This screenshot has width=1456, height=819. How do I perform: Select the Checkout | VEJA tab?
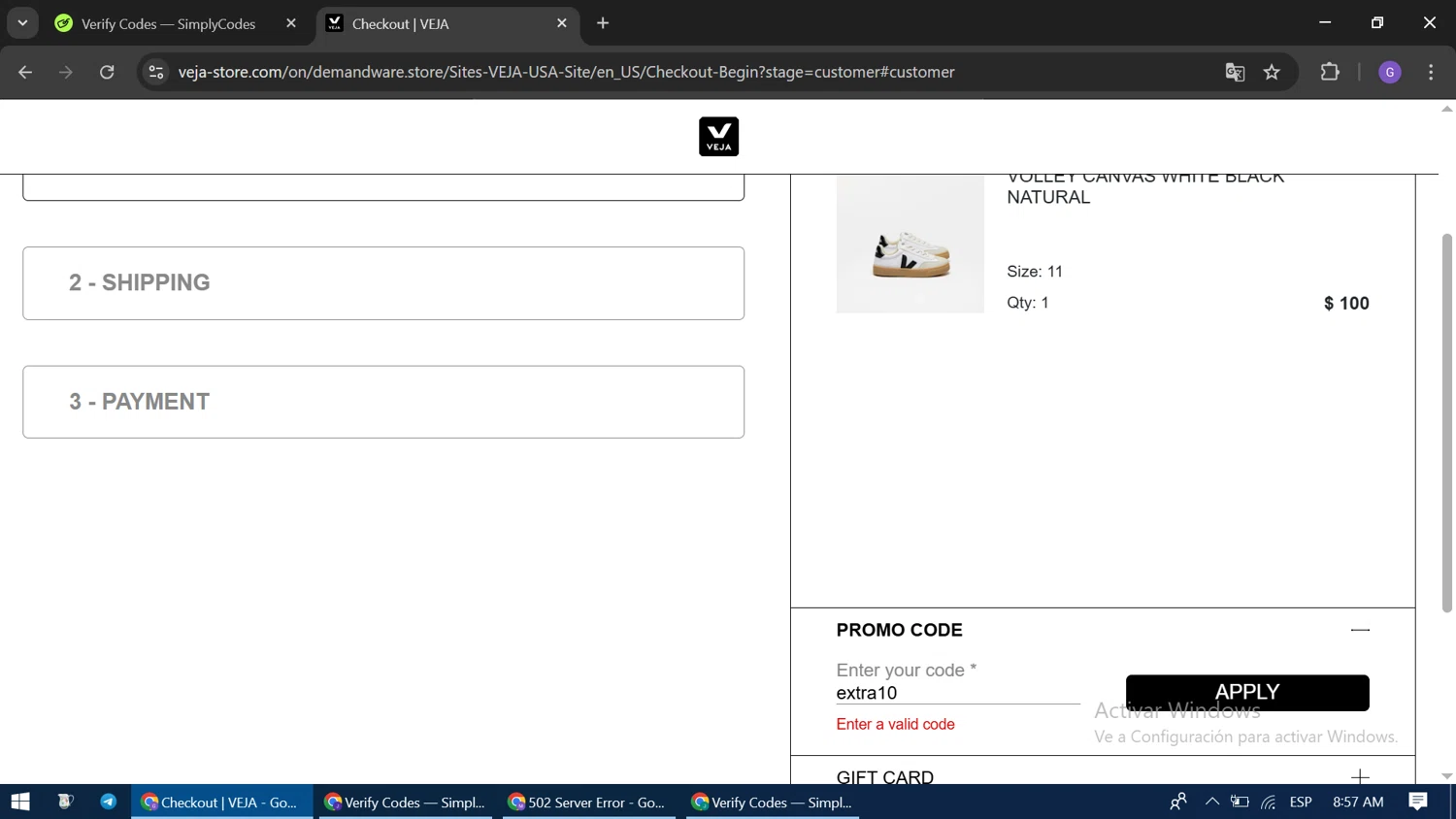coord(447,23)
